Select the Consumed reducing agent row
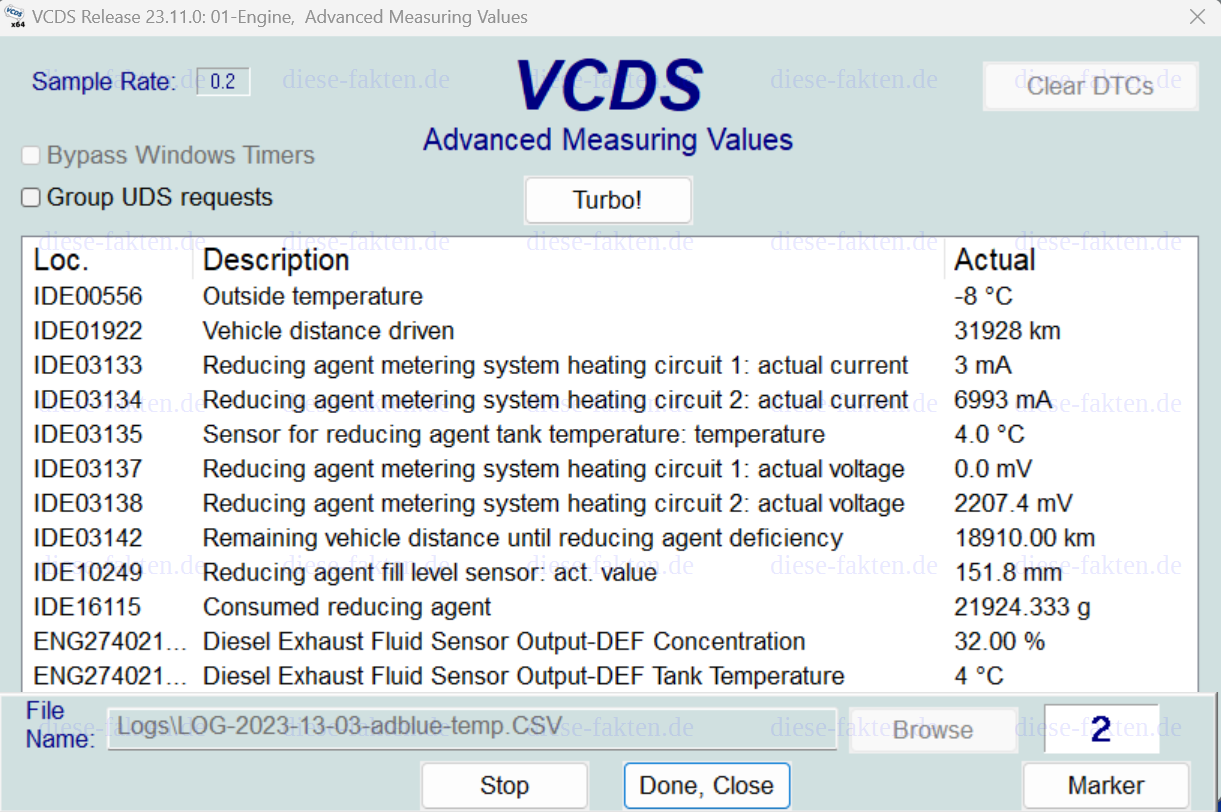 pyautogui.click(x=610, y=607)
